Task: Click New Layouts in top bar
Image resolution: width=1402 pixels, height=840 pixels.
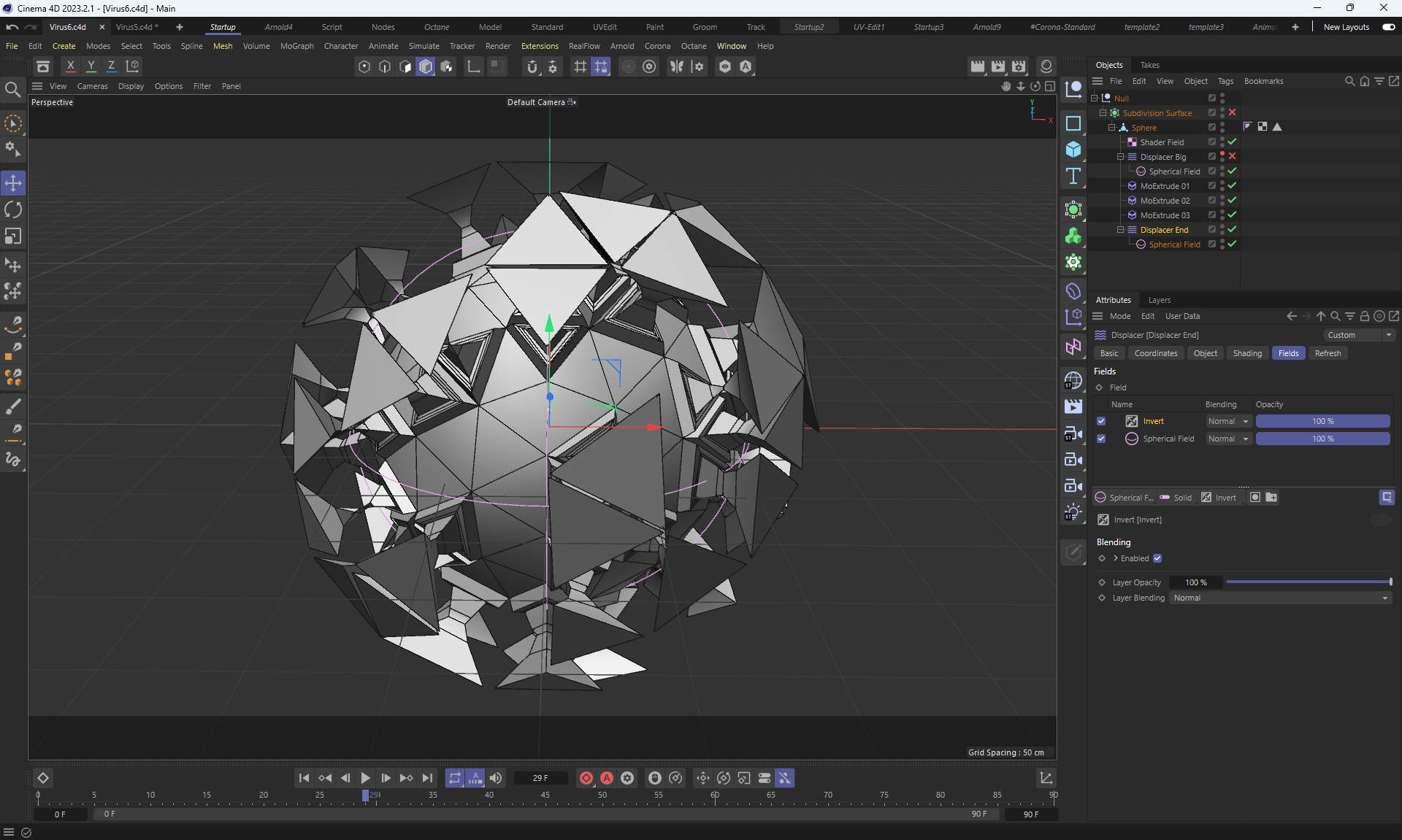Action: click(1346, 27)
